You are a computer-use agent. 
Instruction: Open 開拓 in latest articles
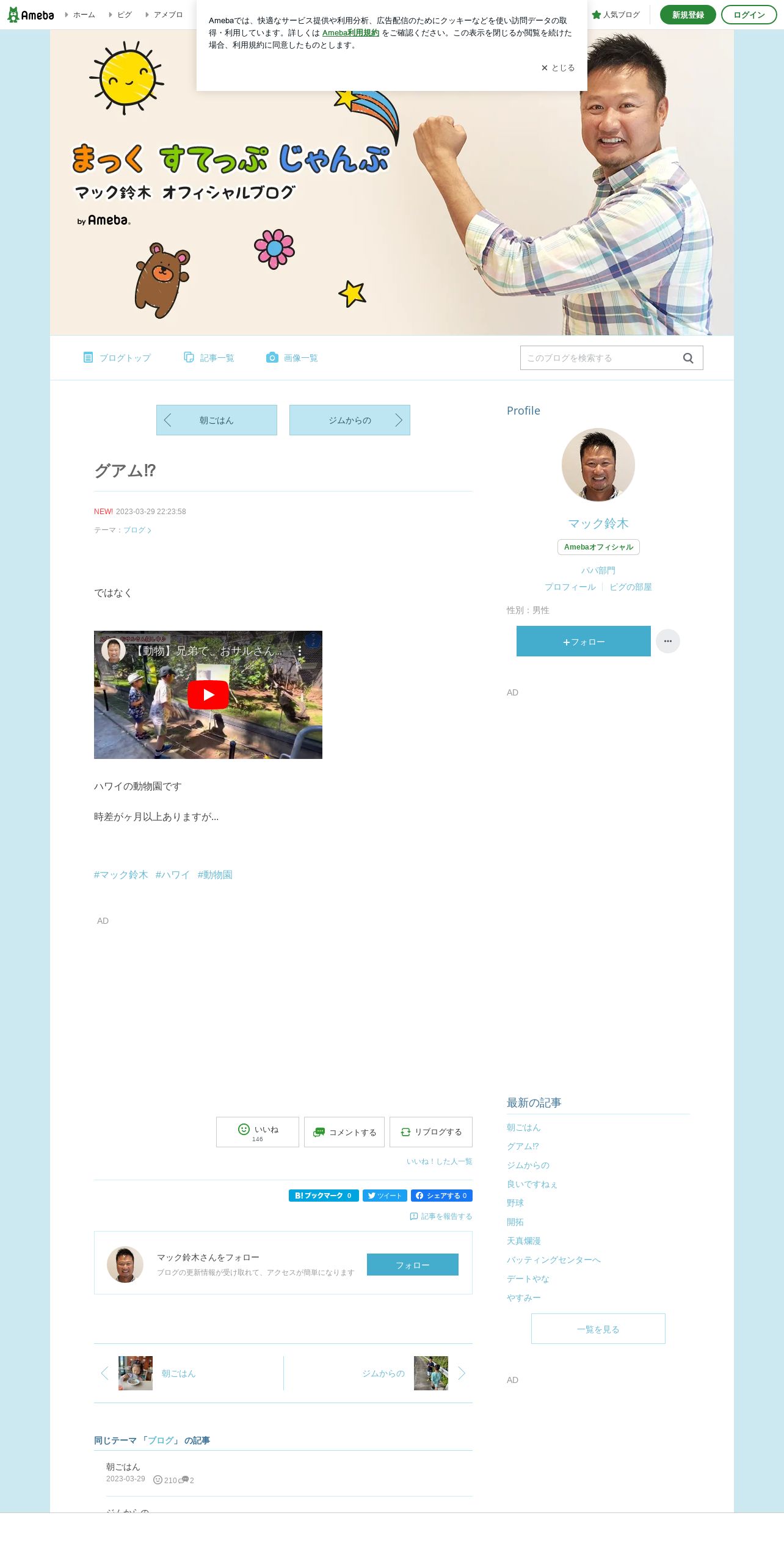[515, 1222]
